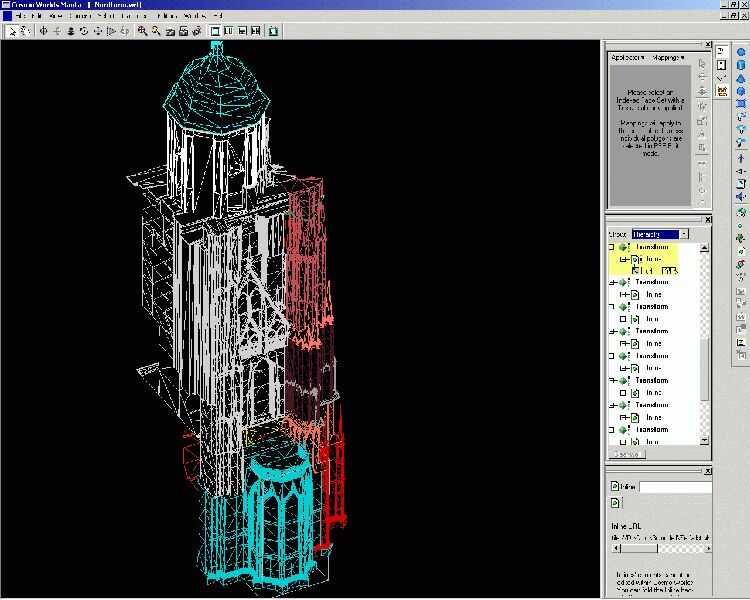Image resolution: width=750 pixels, height=600 pixels.
Task: Click the zoom in magnifier icon
Action: 143,31
